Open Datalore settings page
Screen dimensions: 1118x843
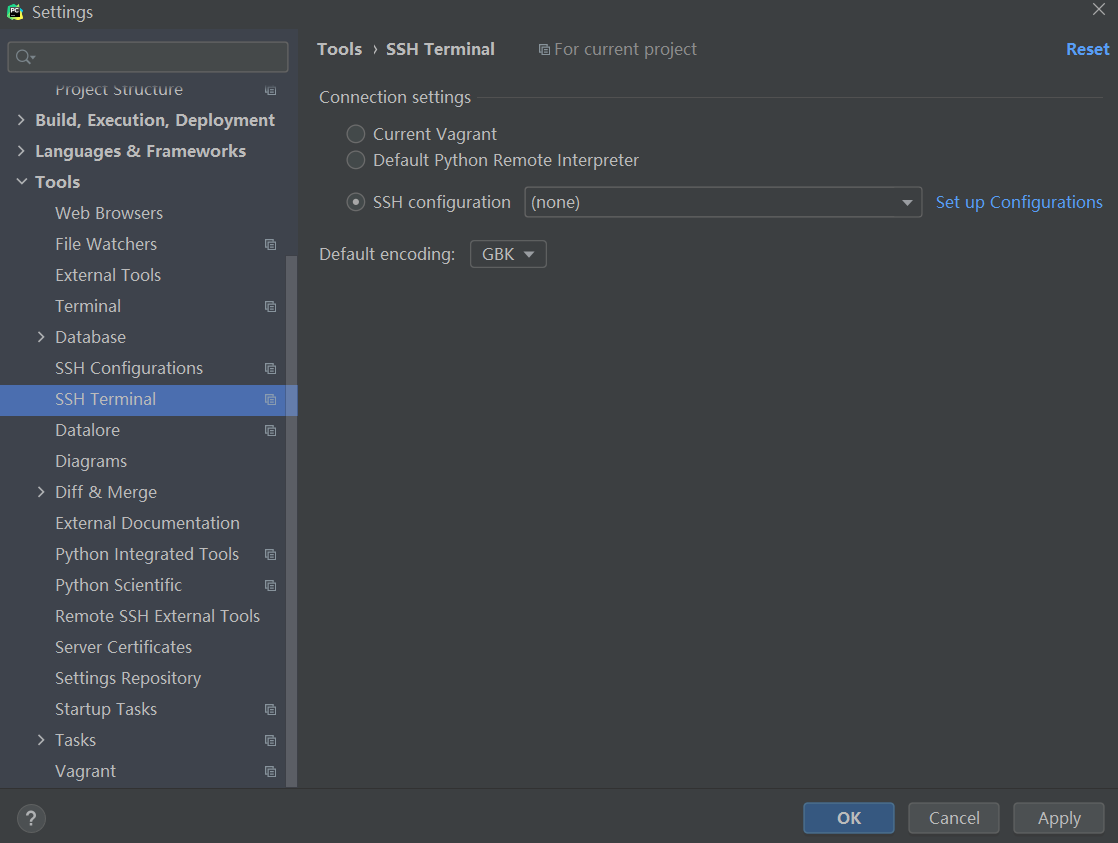click(x=88, y=430)
